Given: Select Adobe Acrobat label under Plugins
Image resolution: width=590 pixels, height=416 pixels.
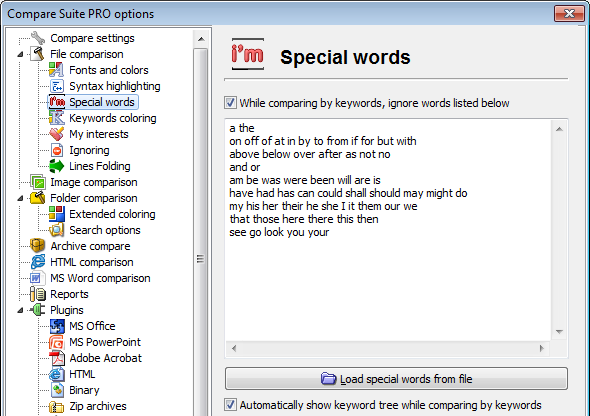Looking at the screenshot, I should point(105,358).
